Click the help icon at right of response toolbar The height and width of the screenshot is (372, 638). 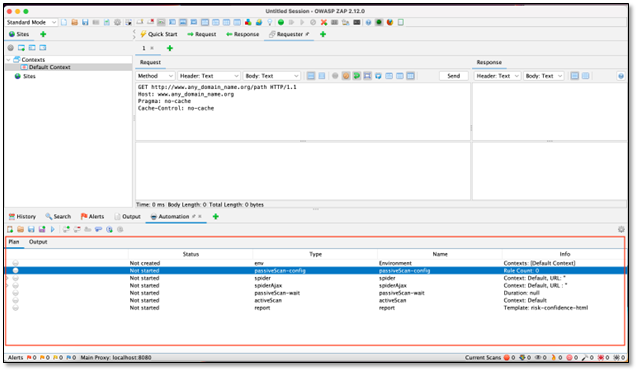[621, 76]
